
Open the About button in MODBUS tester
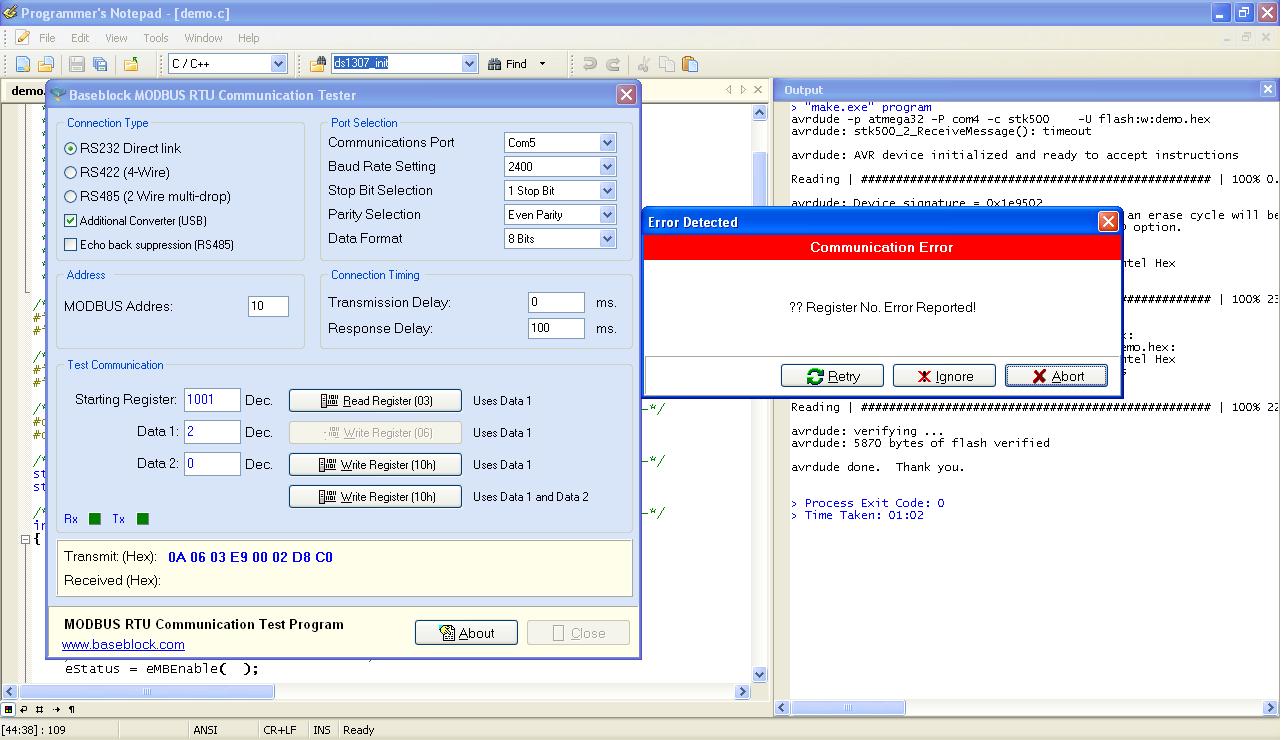466,633
